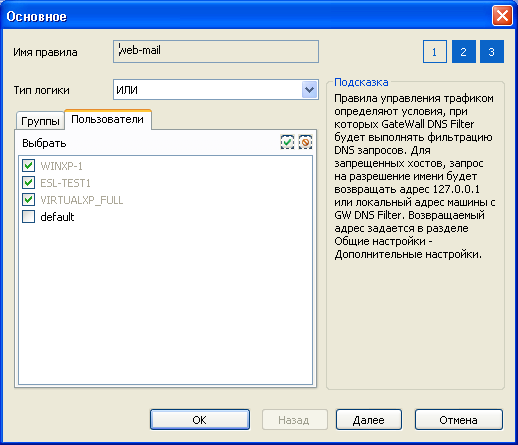The height and width of the screenshot is (445, 518).
Task: Toggle the VIRTUALXP_FULL checkbox
Action: (x=28, y=200)
